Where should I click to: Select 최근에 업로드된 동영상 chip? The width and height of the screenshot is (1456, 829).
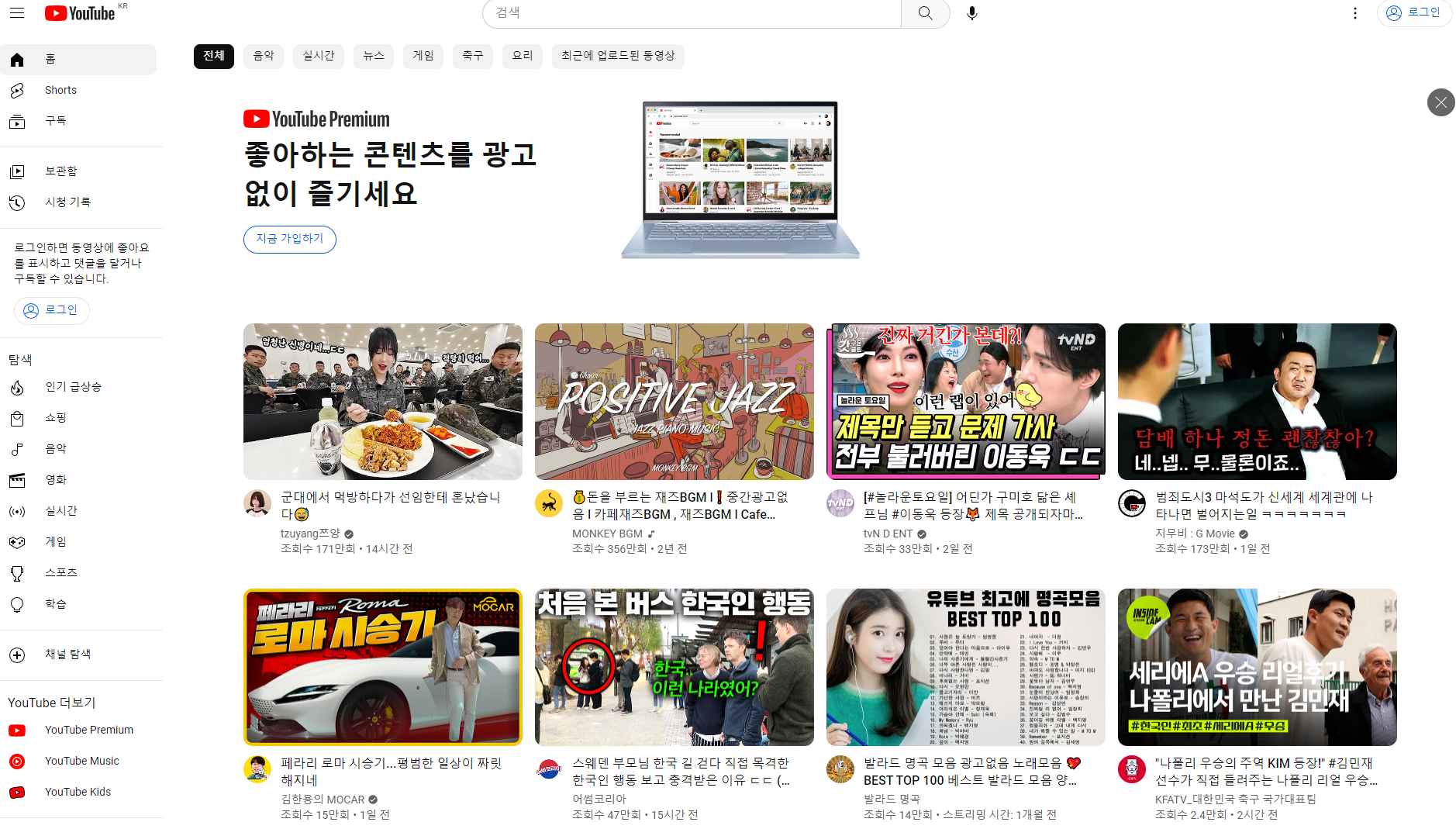[618, 56]
